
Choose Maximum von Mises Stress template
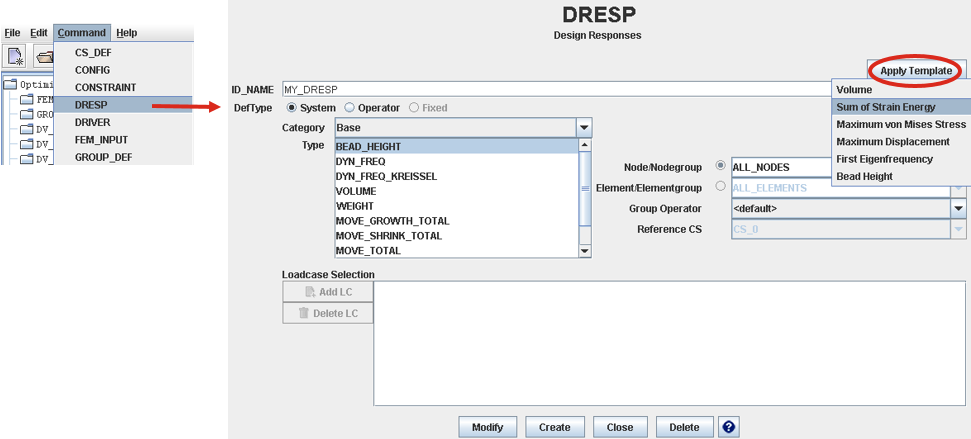click(x=900, y=124)
